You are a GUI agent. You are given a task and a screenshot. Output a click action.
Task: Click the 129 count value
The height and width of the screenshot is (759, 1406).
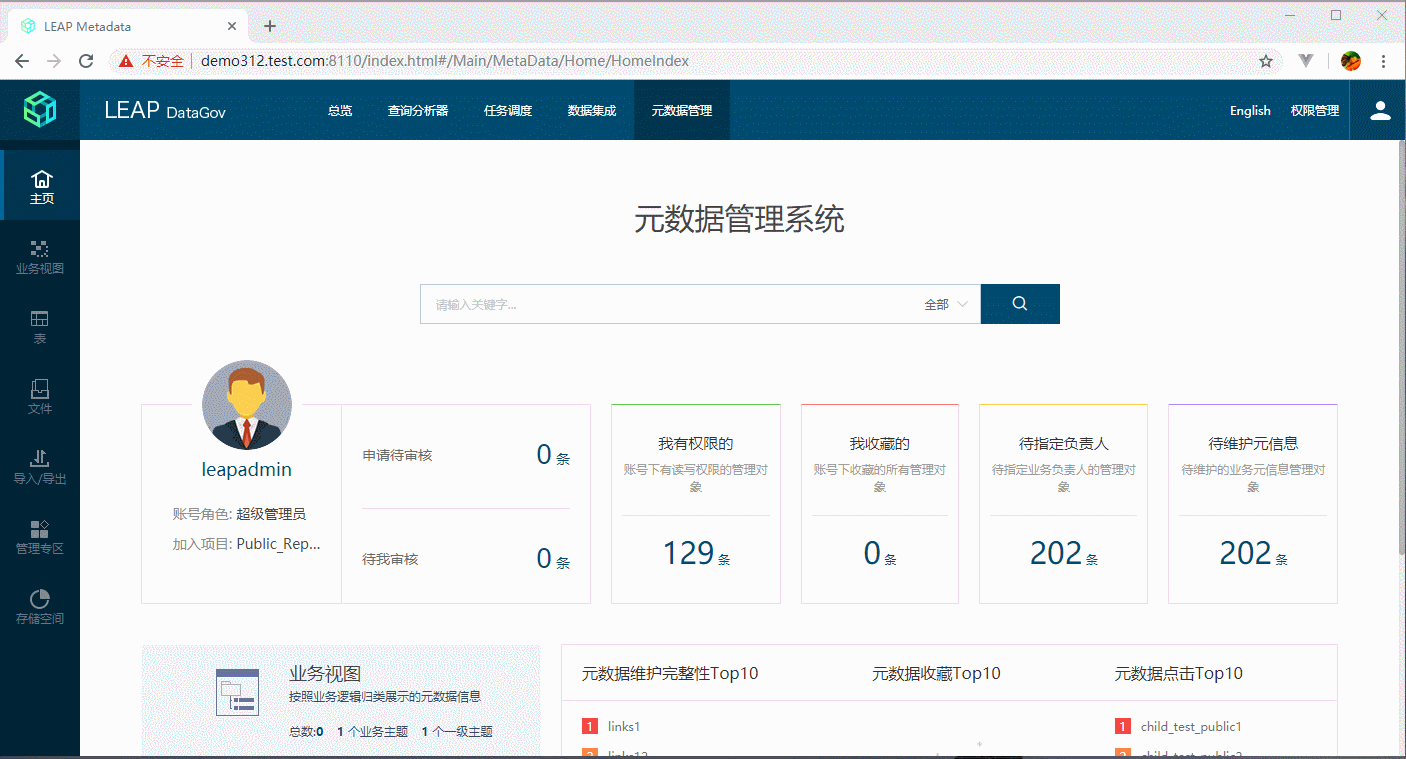coord(688,553)
